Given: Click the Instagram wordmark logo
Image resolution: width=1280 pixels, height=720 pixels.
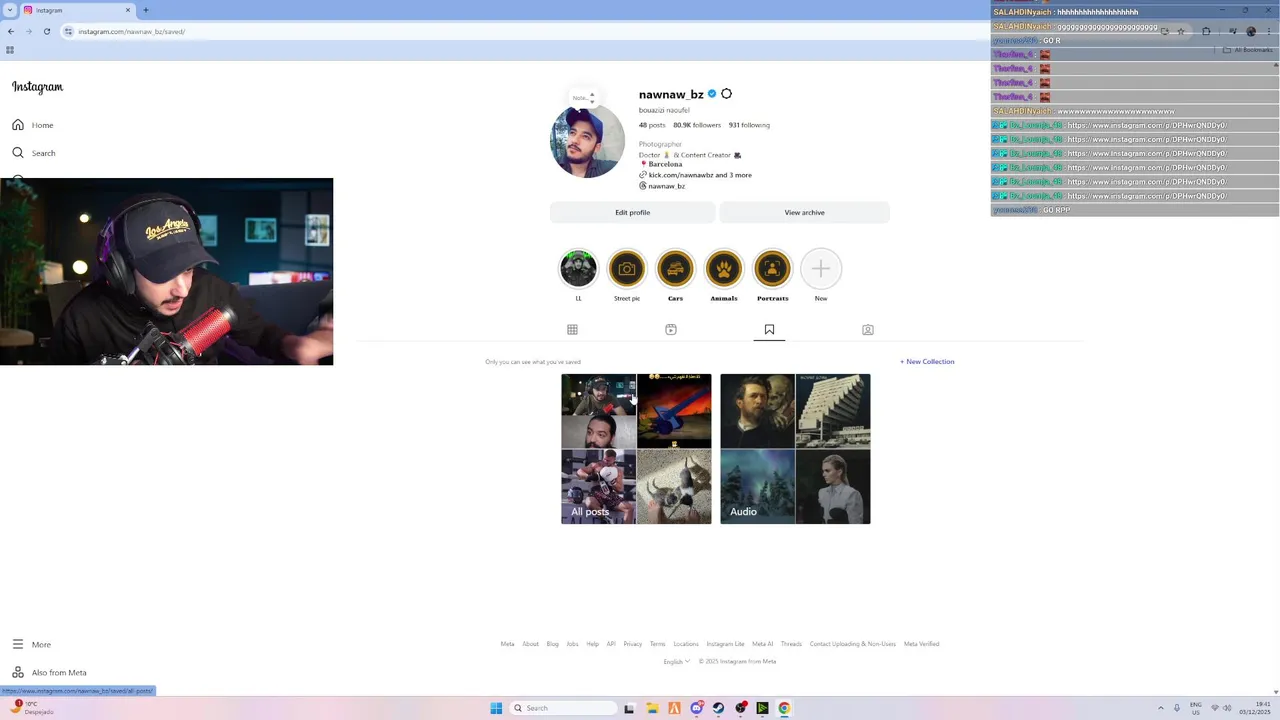Looking at the screenshot, I should point(38,87).
